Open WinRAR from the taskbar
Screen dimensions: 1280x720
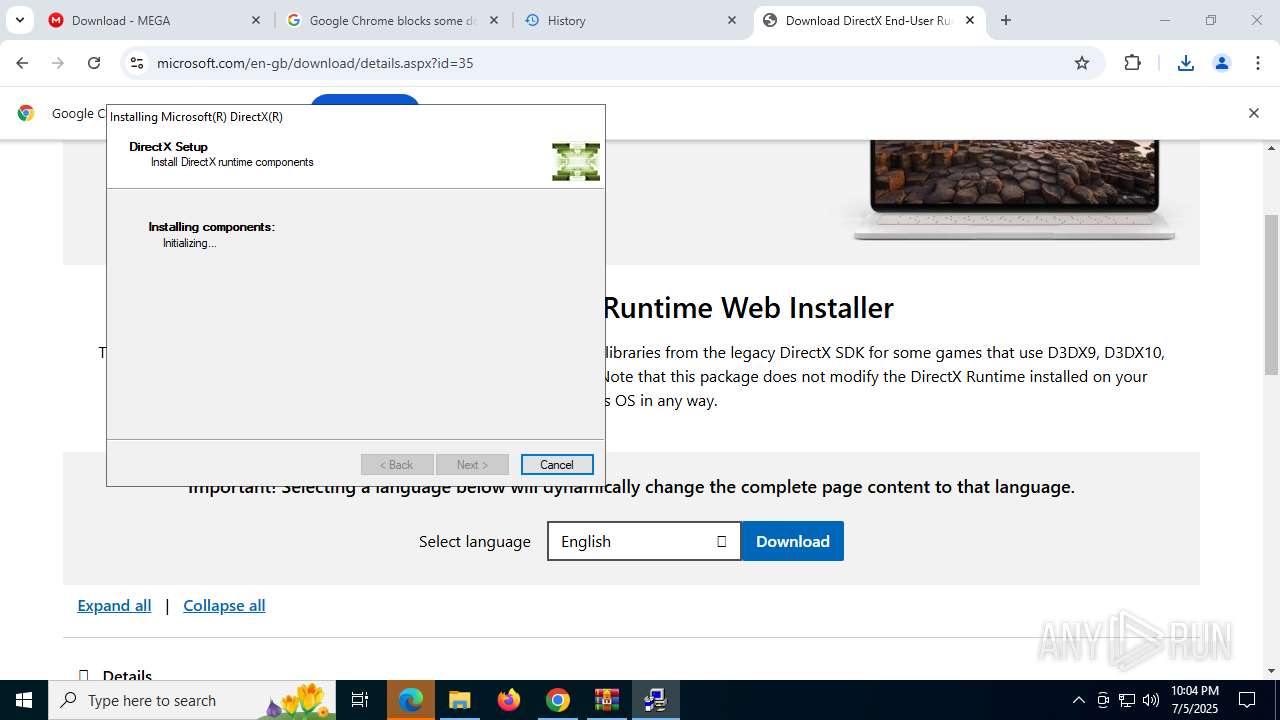pyautogui.click(x=607, y=700)
